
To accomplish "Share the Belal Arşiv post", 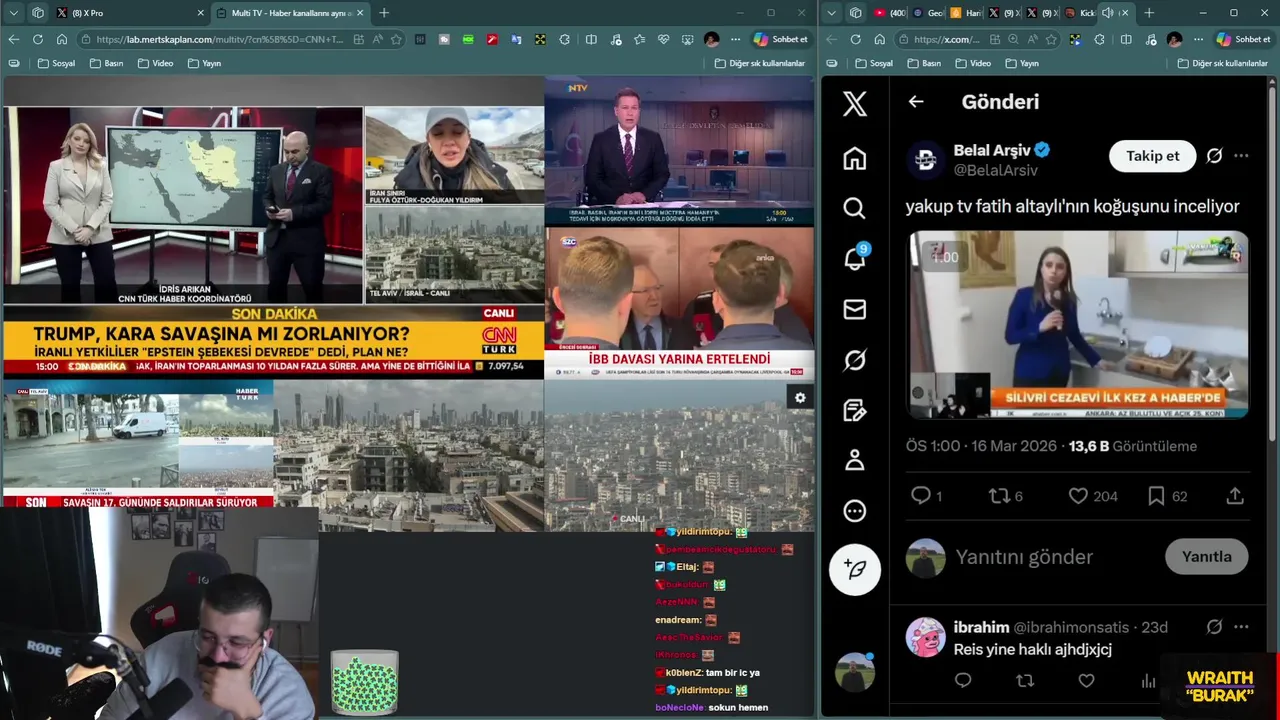I will pos(1235,496).
